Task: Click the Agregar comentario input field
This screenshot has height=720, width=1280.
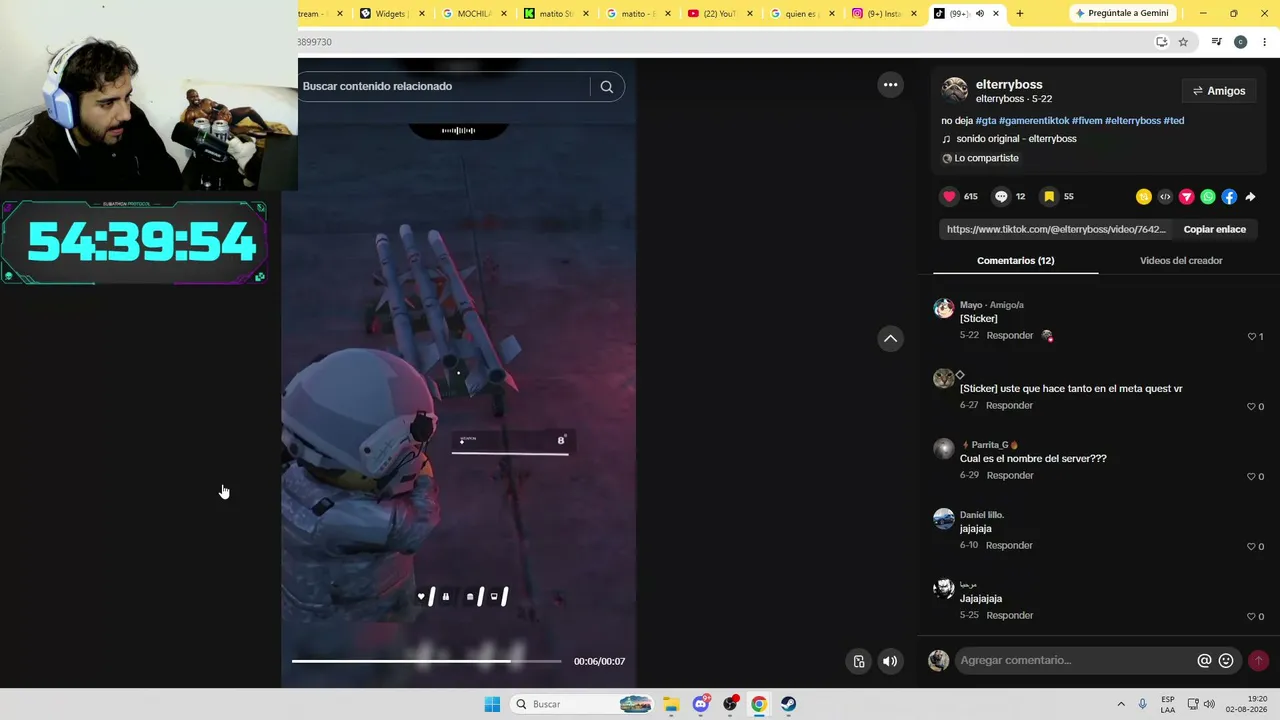Action: (x=1074, y=660)
